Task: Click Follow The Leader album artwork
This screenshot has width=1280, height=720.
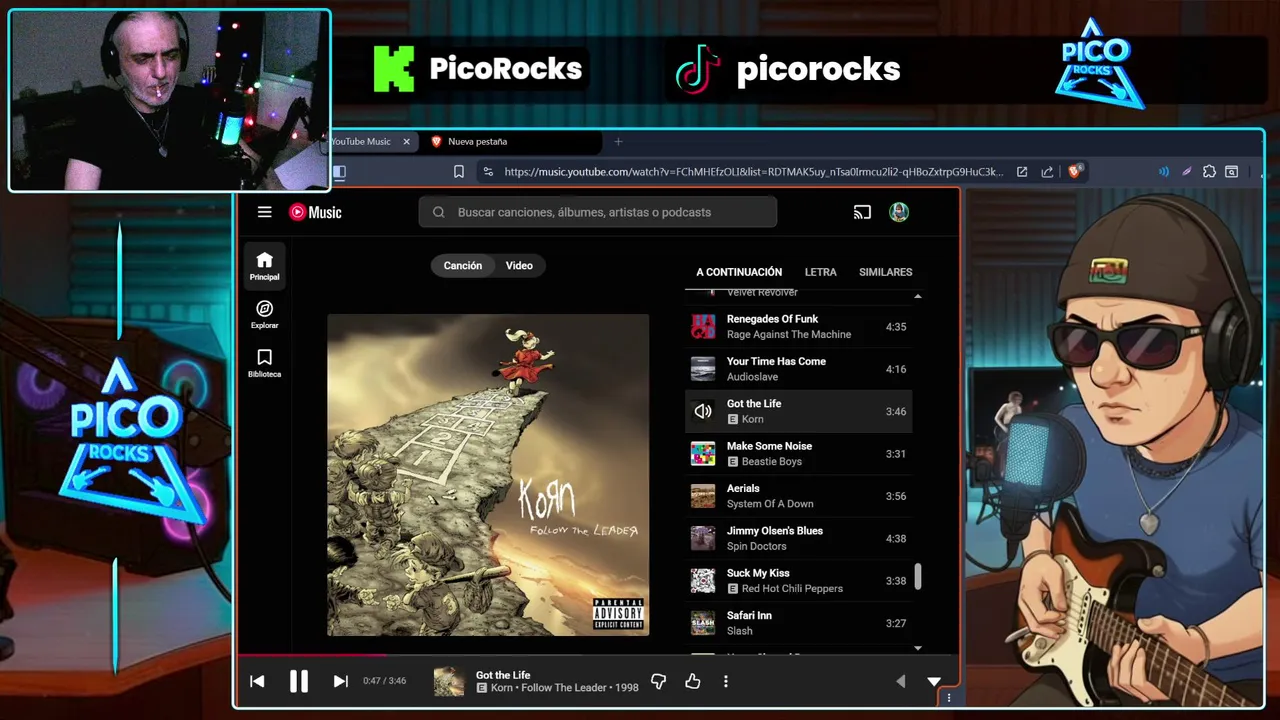Action: tap(488, 475)
